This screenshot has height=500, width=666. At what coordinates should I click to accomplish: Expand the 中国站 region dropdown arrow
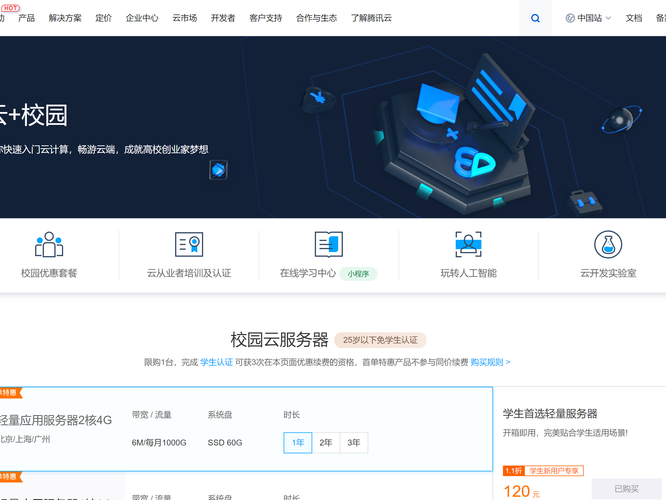click(x=608, y=18)
